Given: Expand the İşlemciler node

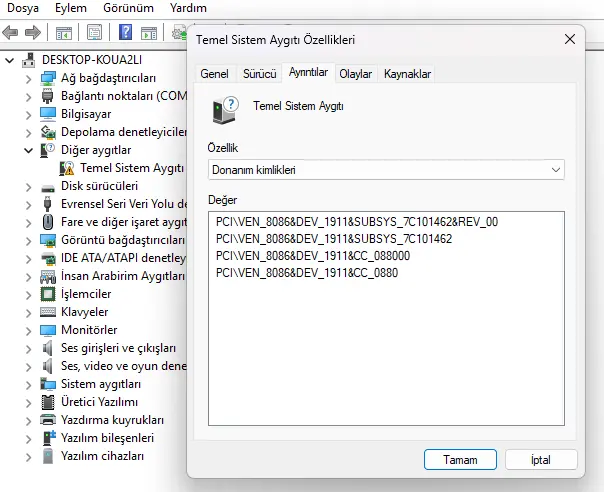Looking at the screenshot, I should (28, 295).
